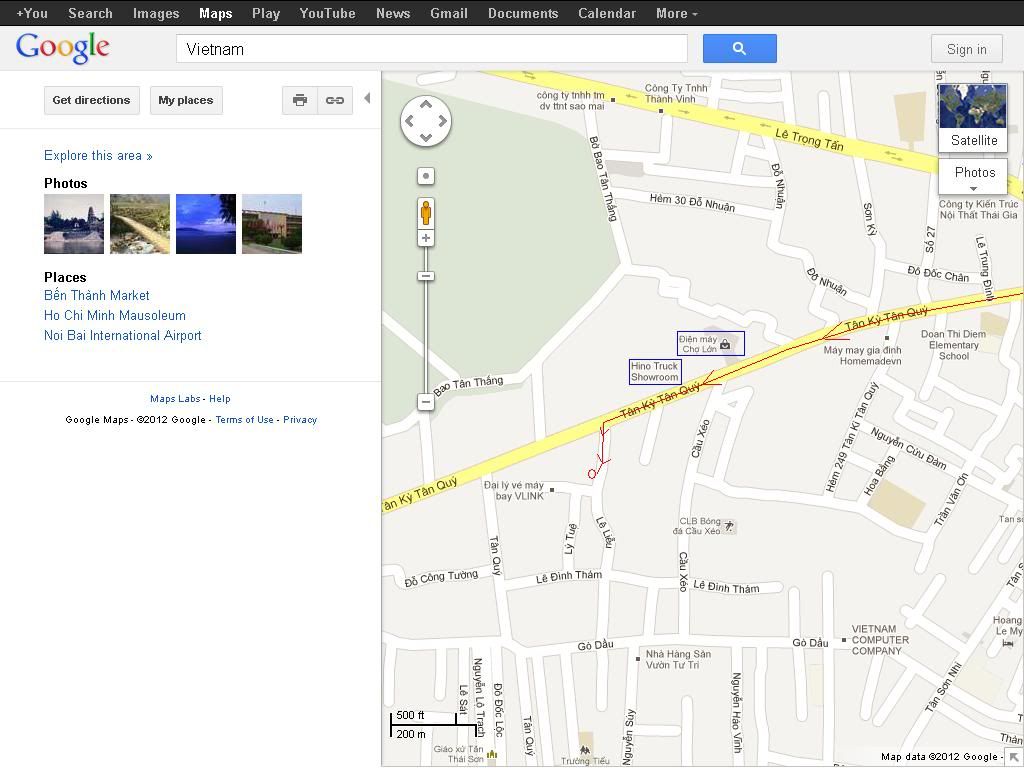The width and height of the screenshot is (1024, 768).
Task: Open the Terms of Use link
Action: click(245, 419)
